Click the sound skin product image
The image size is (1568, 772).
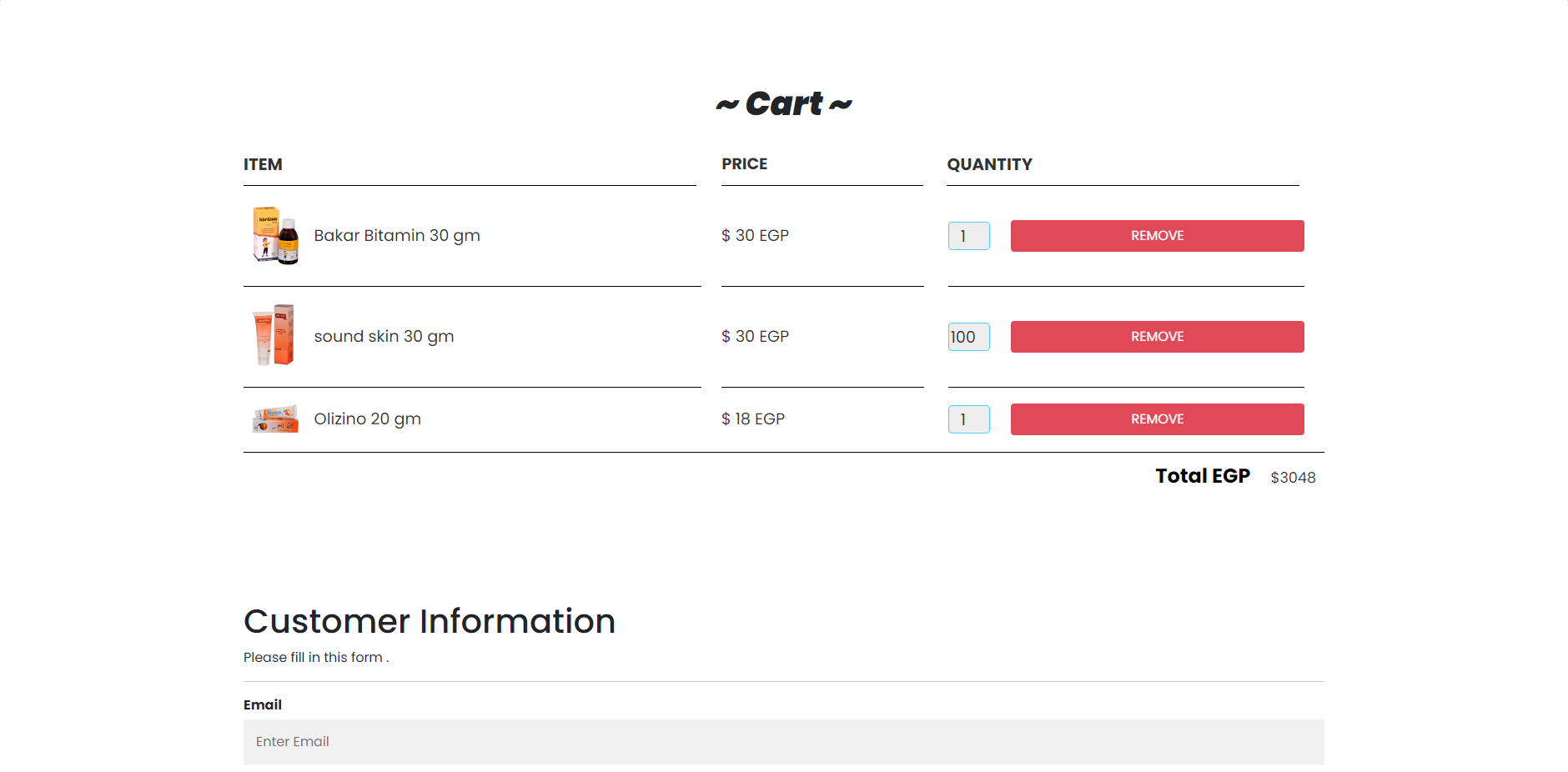pos(275,335)
